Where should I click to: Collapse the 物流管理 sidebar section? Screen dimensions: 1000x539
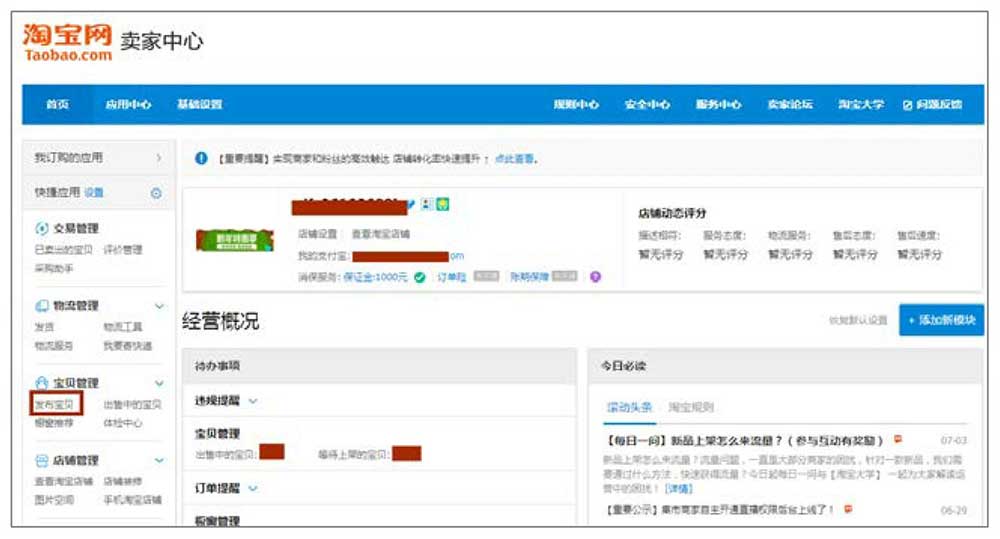159,306
